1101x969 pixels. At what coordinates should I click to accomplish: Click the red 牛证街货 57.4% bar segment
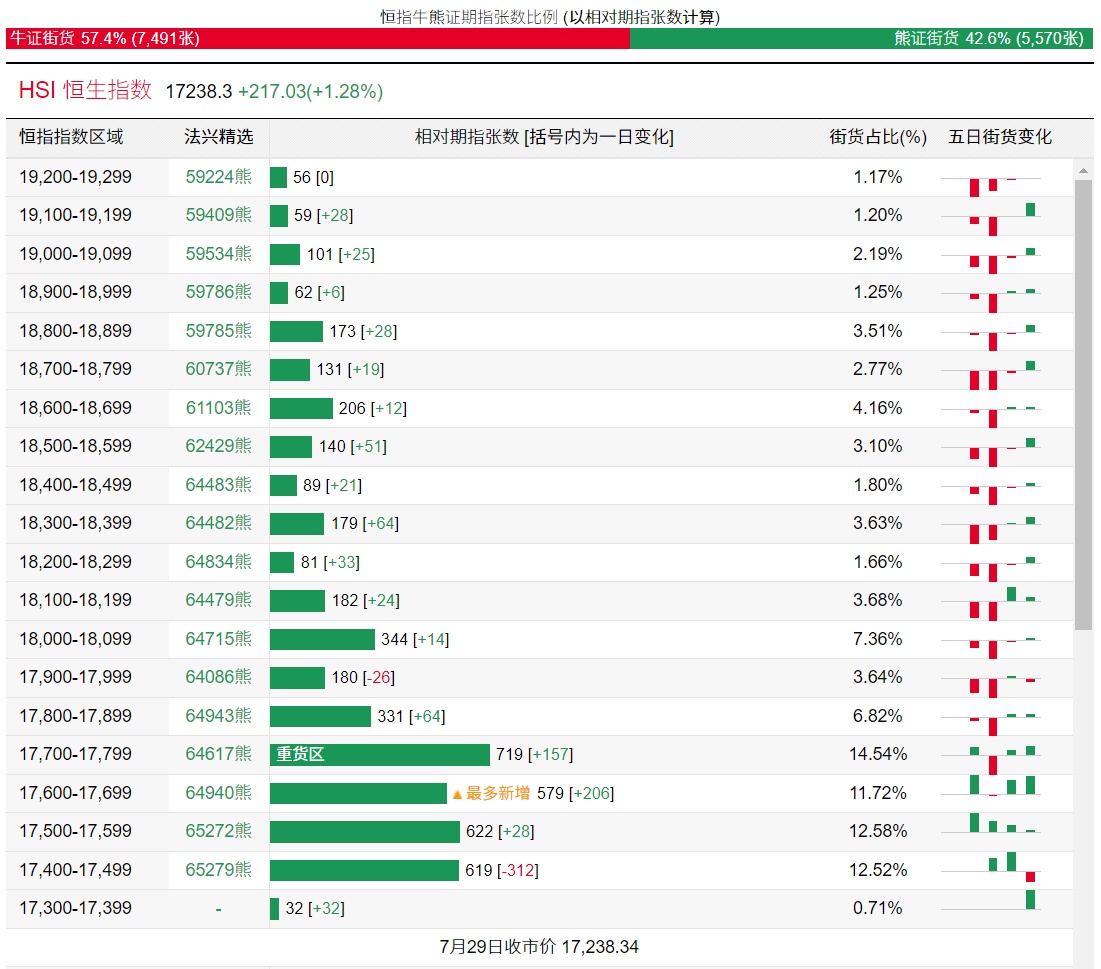[x=318, y=39]
